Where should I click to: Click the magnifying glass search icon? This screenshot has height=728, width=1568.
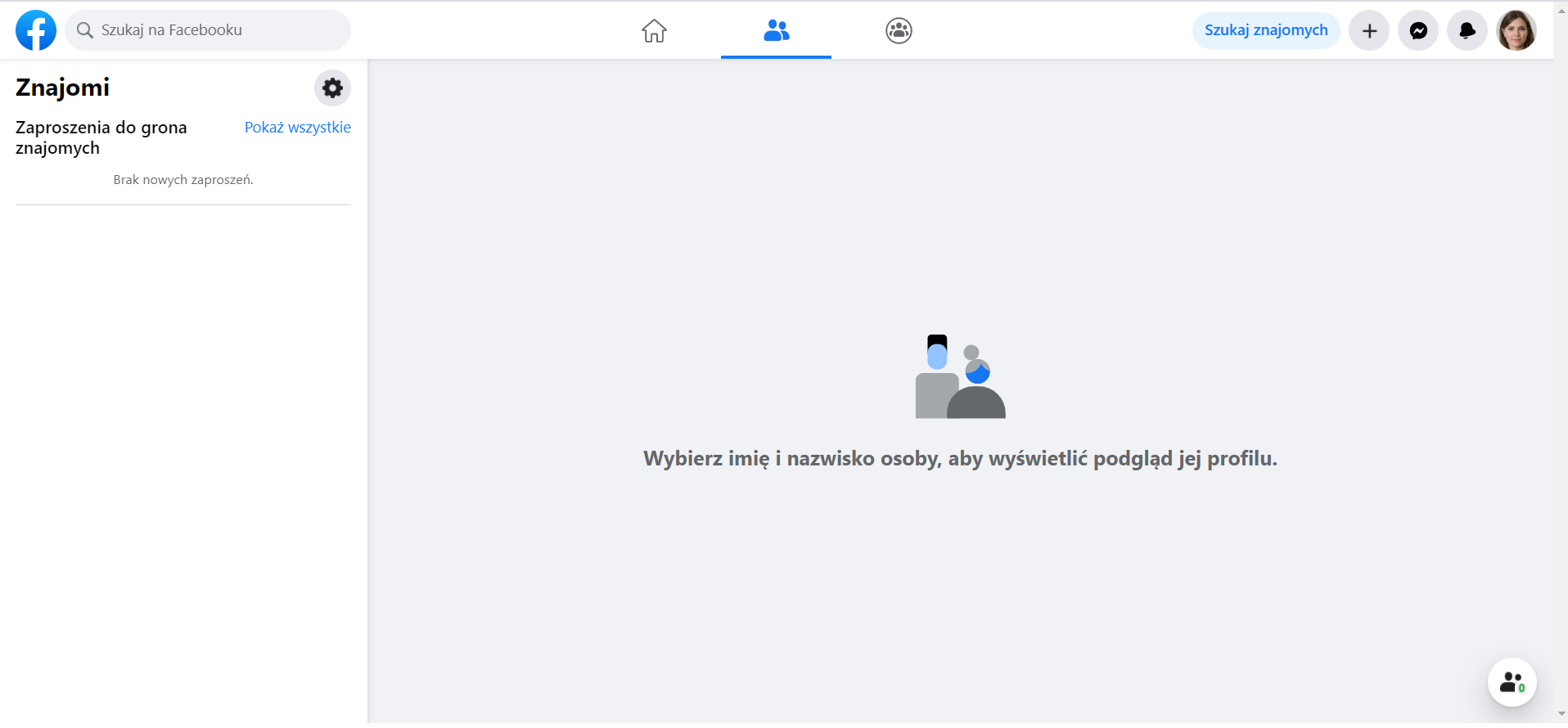coord(84,30)
